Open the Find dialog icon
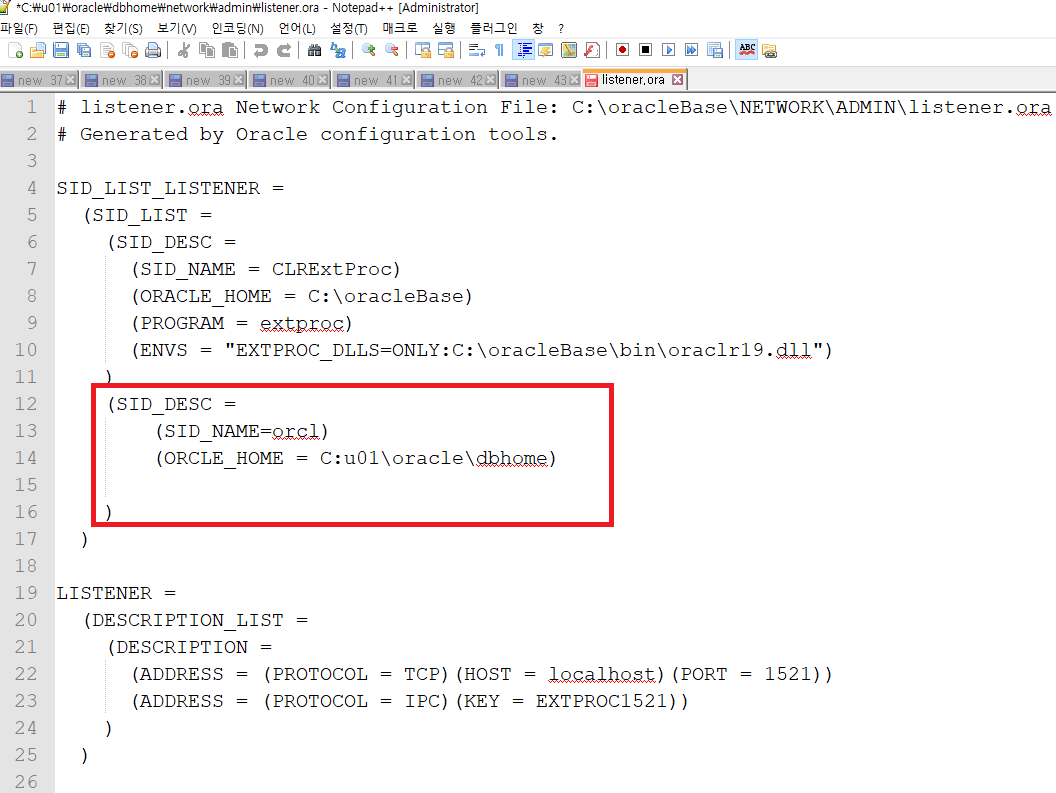The image size is (1056, 793). coord(314,49)
